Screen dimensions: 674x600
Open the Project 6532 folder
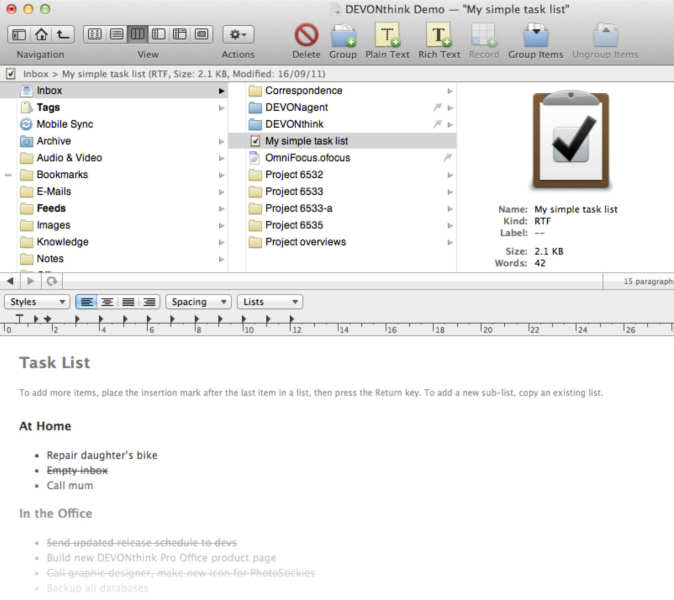coord(343,174)
